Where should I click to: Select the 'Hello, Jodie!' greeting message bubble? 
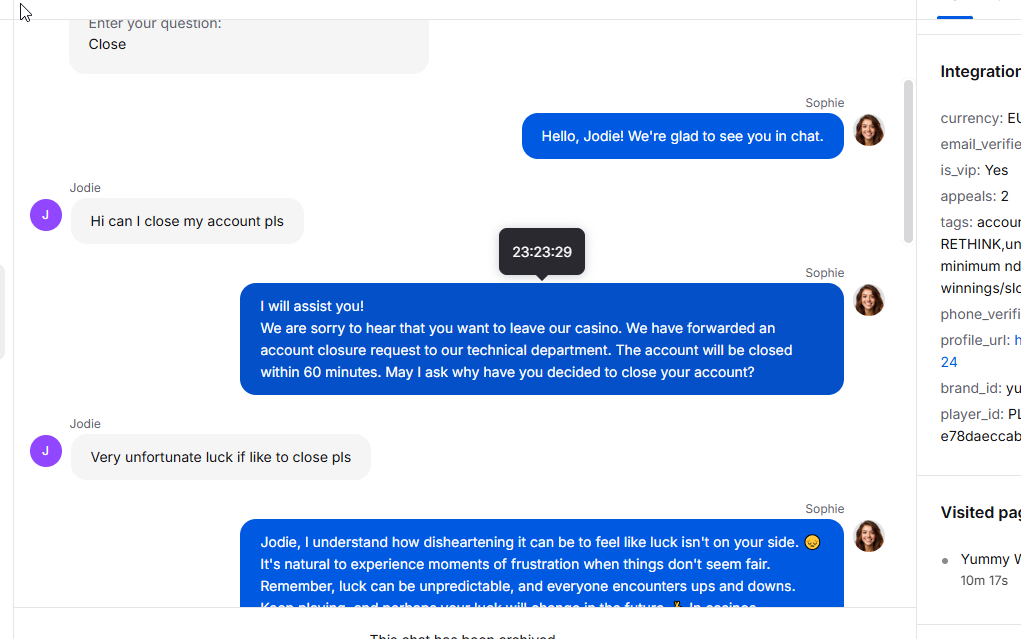[x=682, y=136]
